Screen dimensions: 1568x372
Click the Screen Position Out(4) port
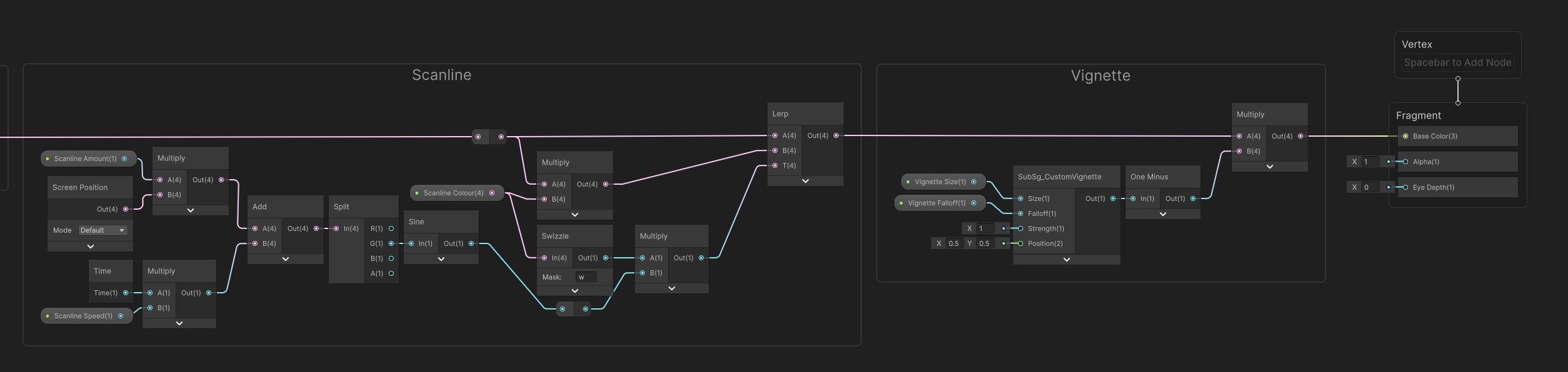pyautogui.click(x=126, y=209)
